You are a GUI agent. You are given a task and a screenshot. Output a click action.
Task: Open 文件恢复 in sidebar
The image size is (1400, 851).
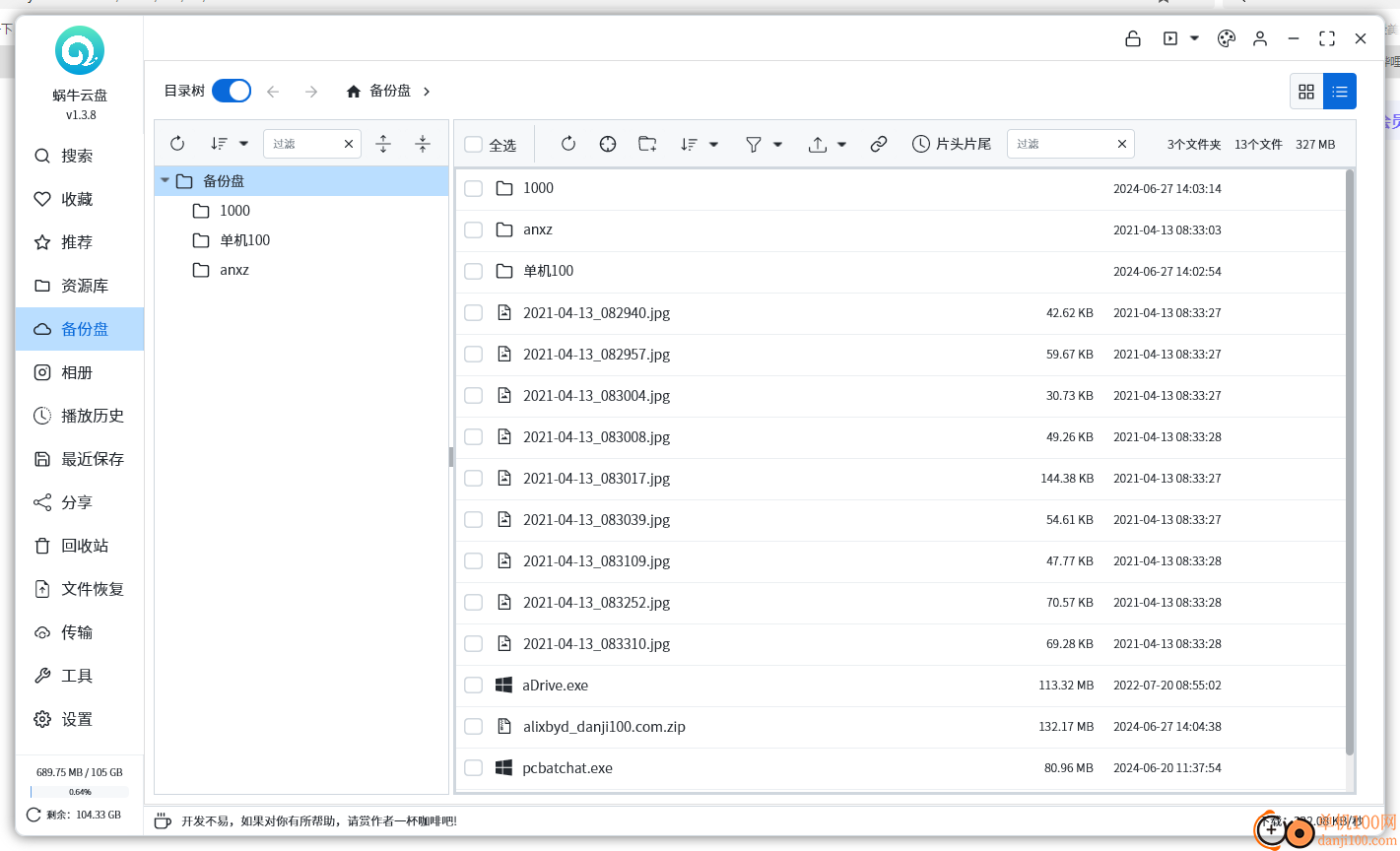[79, 589]
